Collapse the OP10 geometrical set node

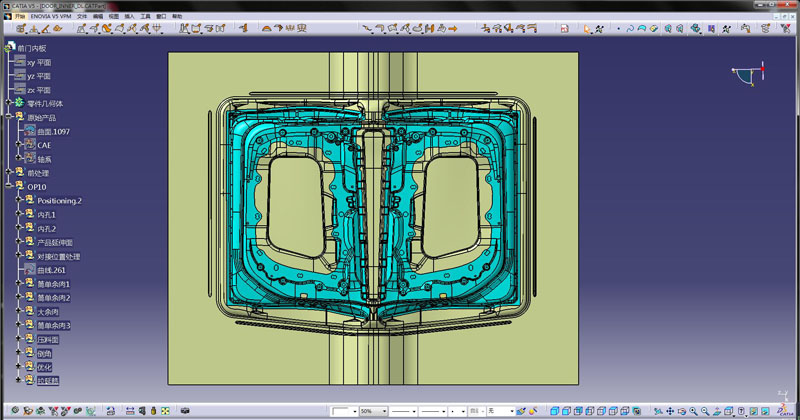[x=7, y=187]
